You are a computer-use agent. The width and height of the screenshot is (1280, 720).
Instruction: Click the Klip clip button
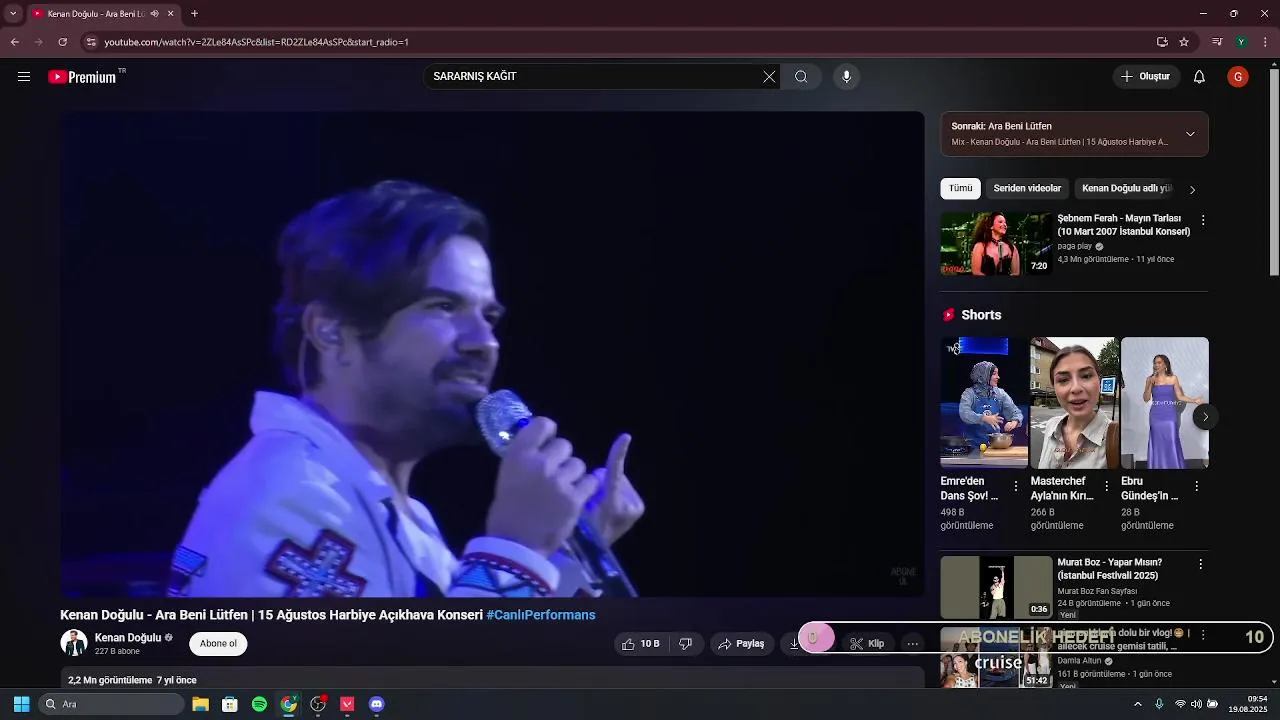[x=868, y=644]
